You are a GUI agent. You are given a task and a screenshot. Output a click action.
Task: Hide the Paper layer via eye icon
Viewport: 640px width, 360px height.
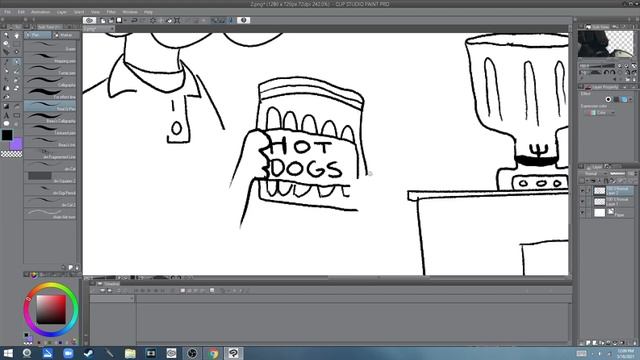[x=582, y=213]
